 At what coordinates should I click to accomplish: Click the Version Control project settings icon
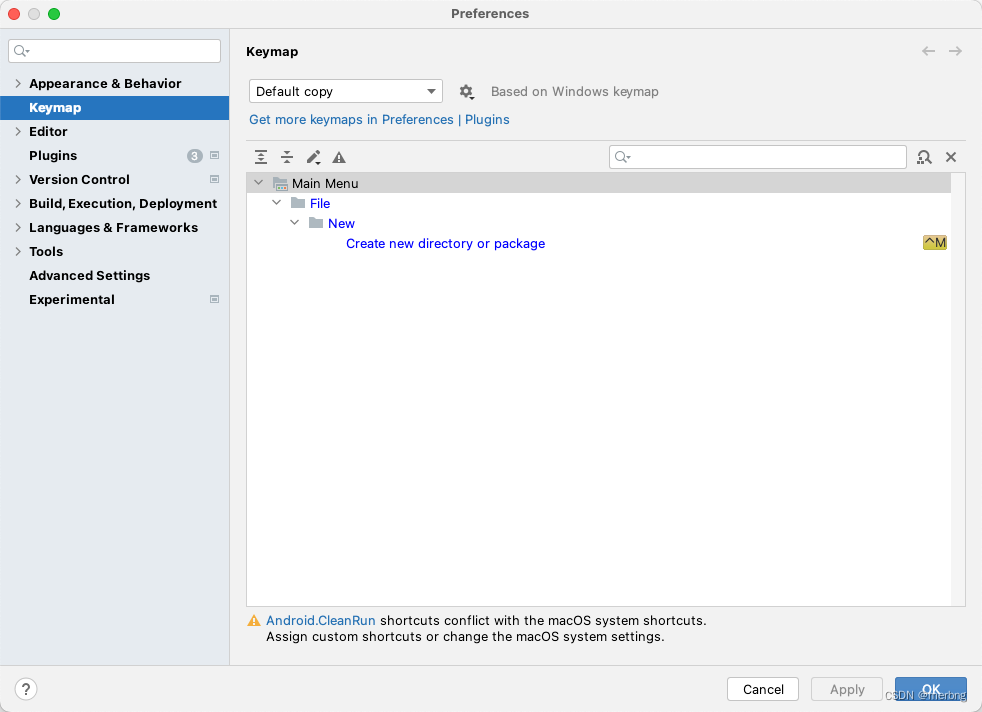point(214,179)
